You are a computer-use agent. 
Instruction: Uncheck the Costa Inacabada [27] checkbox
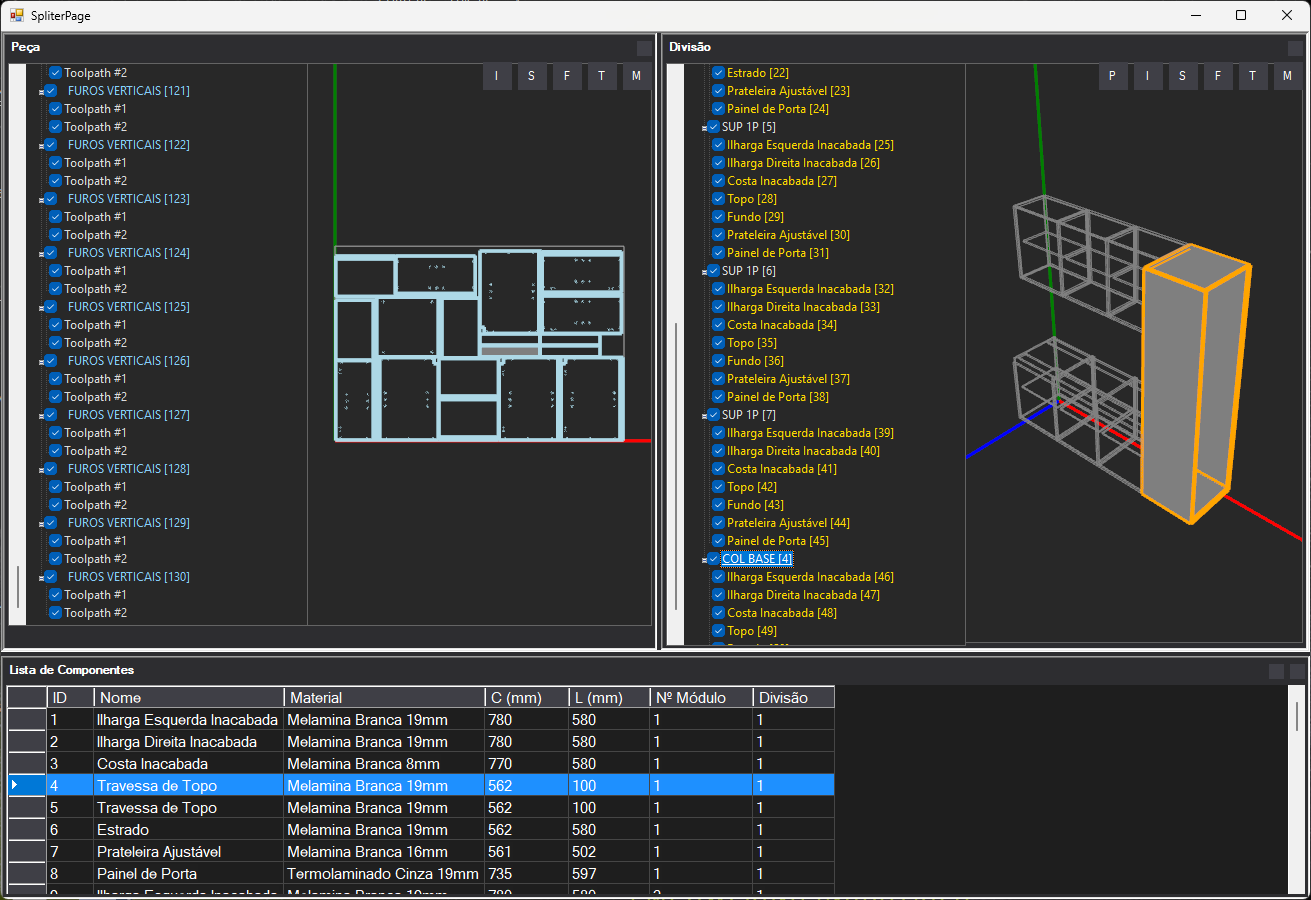point(718,181)
